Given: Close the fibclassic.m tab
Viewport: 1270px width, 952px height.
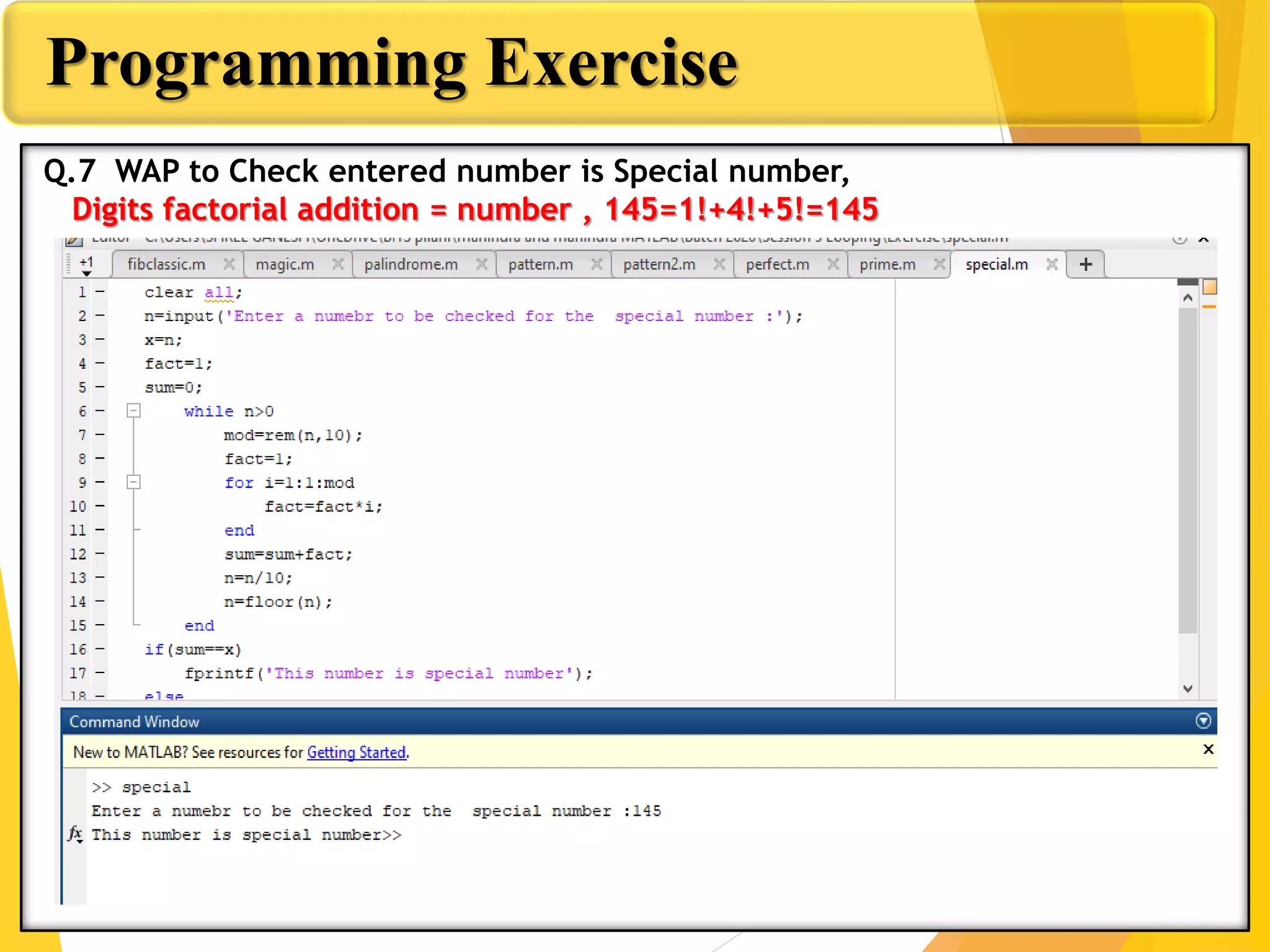Looking at the screenshot, I should pyautogui.click(x=229, y=265).
